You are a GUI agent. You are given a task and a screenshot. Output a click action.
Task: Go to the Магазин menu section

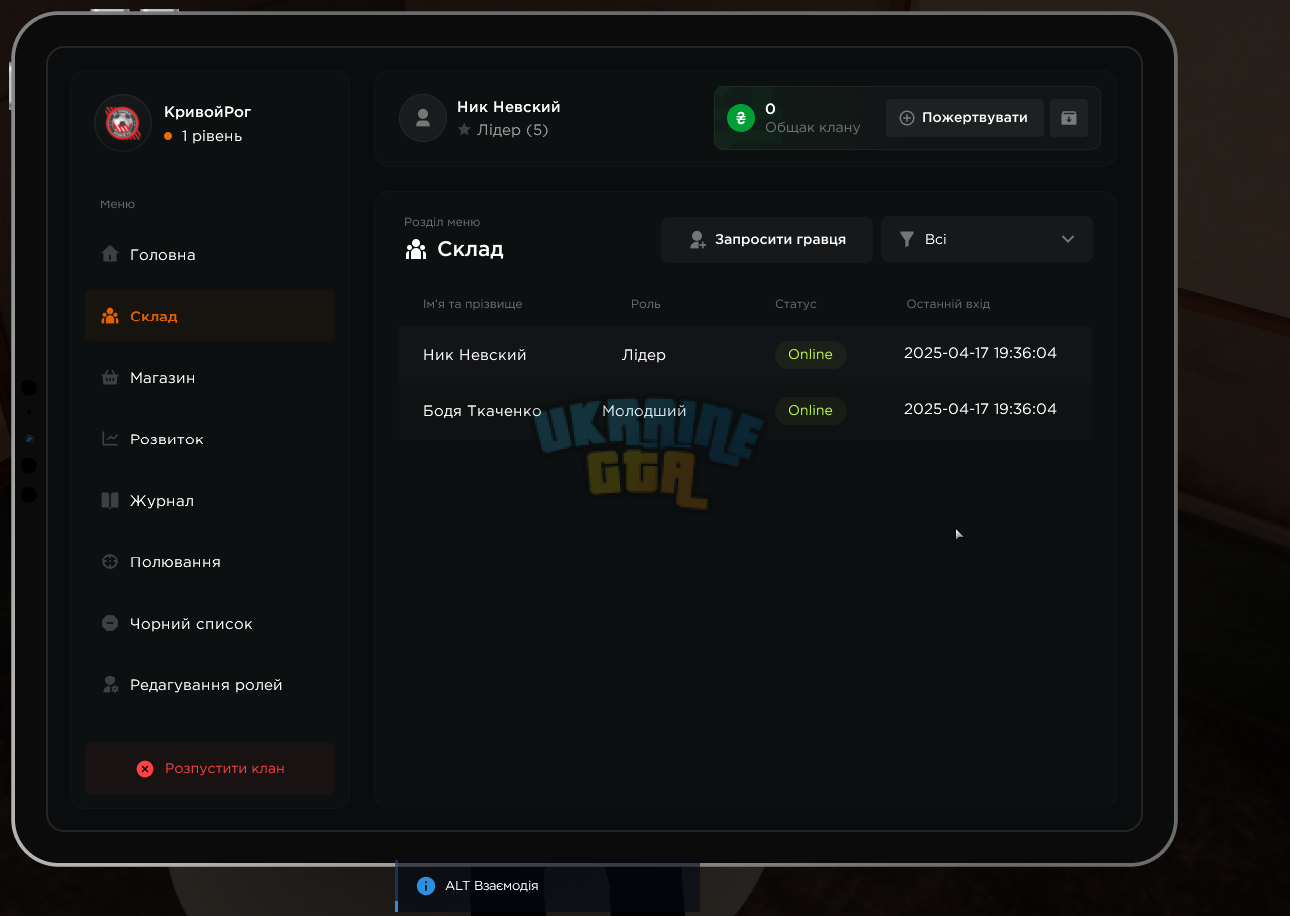click(210, 378)
